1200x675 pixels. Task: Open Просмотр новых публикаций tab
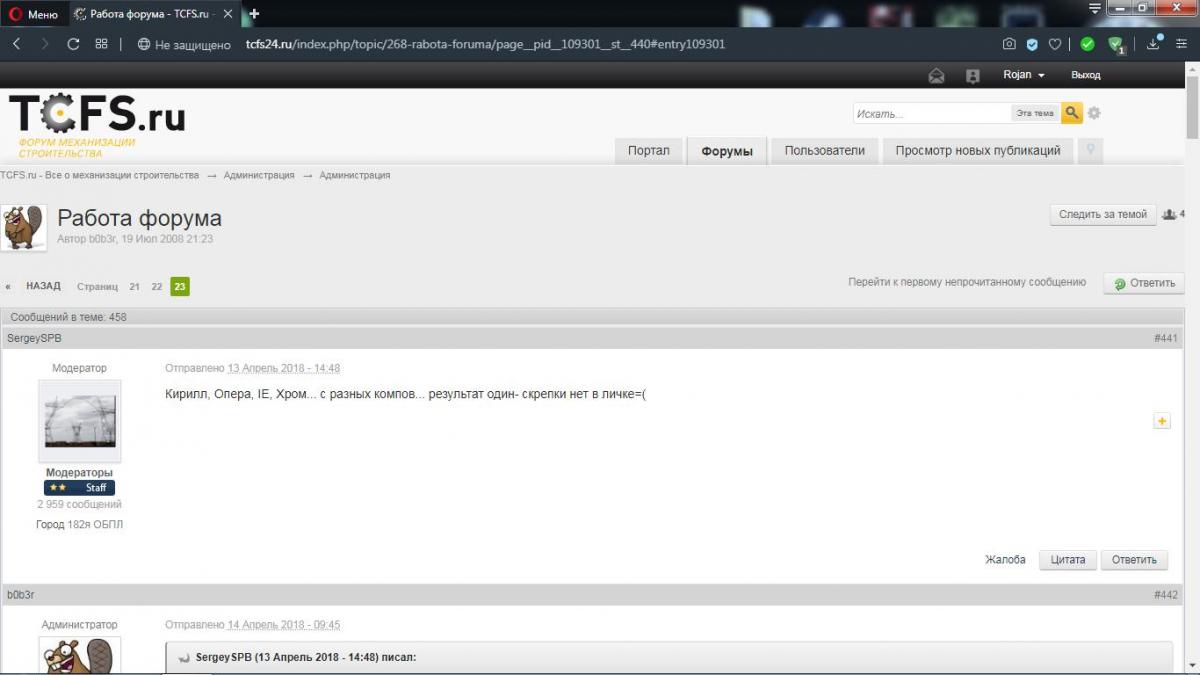[978, 151]
